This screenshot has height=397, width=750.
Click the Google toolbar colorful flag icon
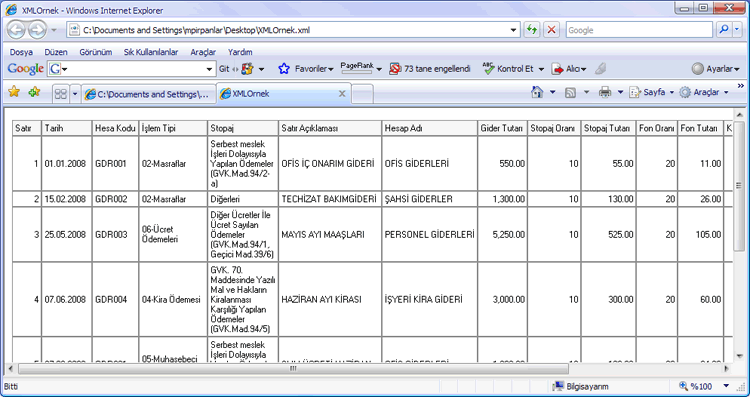(x=247, y=69)
